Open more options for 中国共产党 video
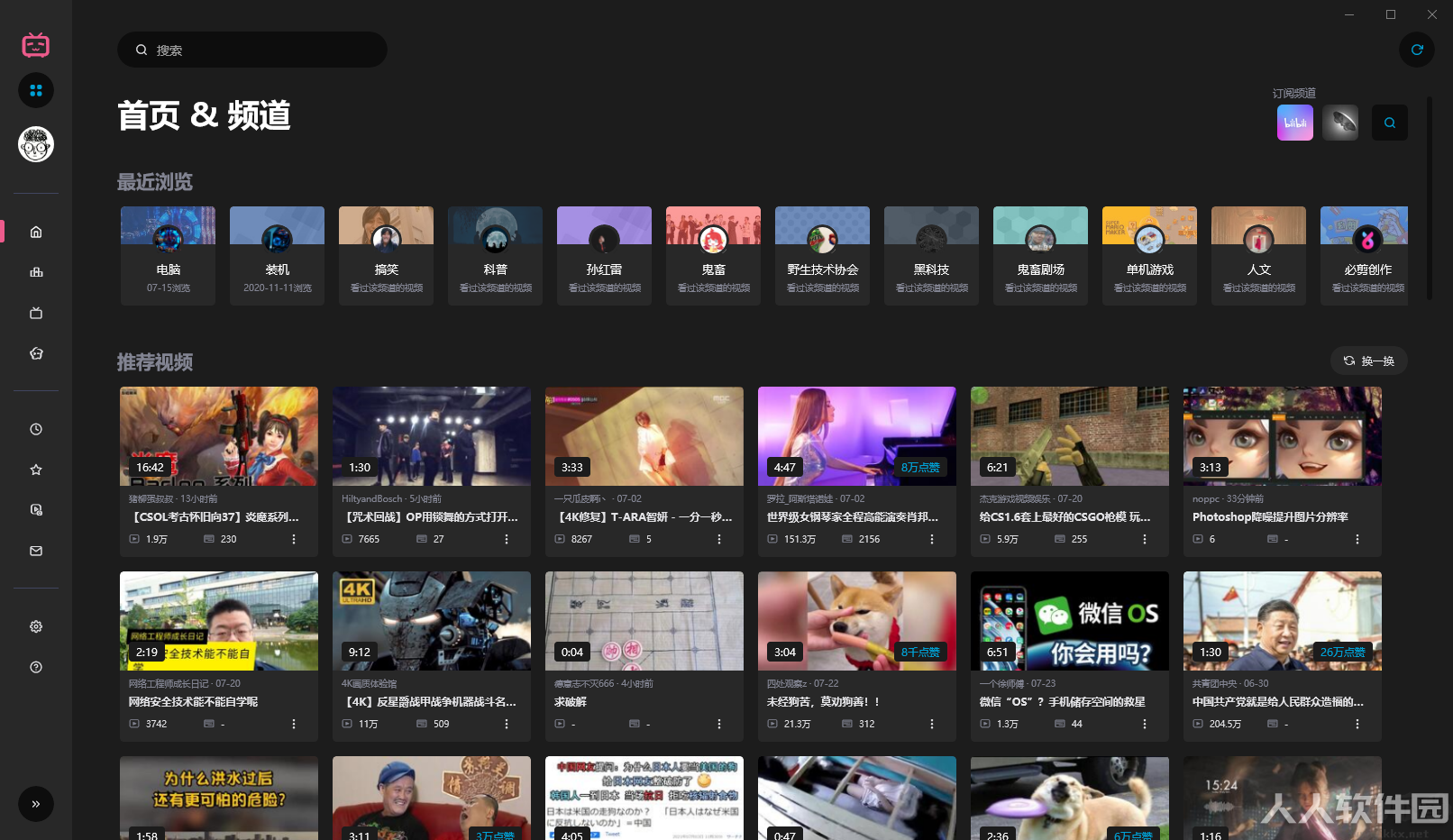This screenshot has height=840, width=1453. (1357, 724)
